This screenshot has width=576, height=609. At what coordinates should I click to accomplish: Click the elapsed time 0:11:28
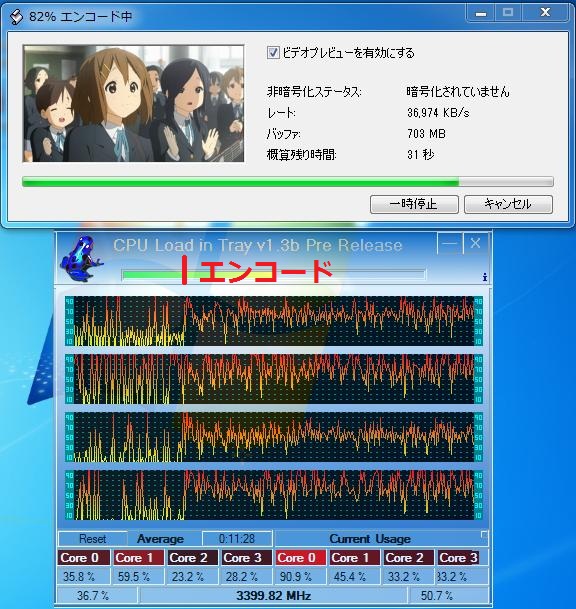click(237, 539)
